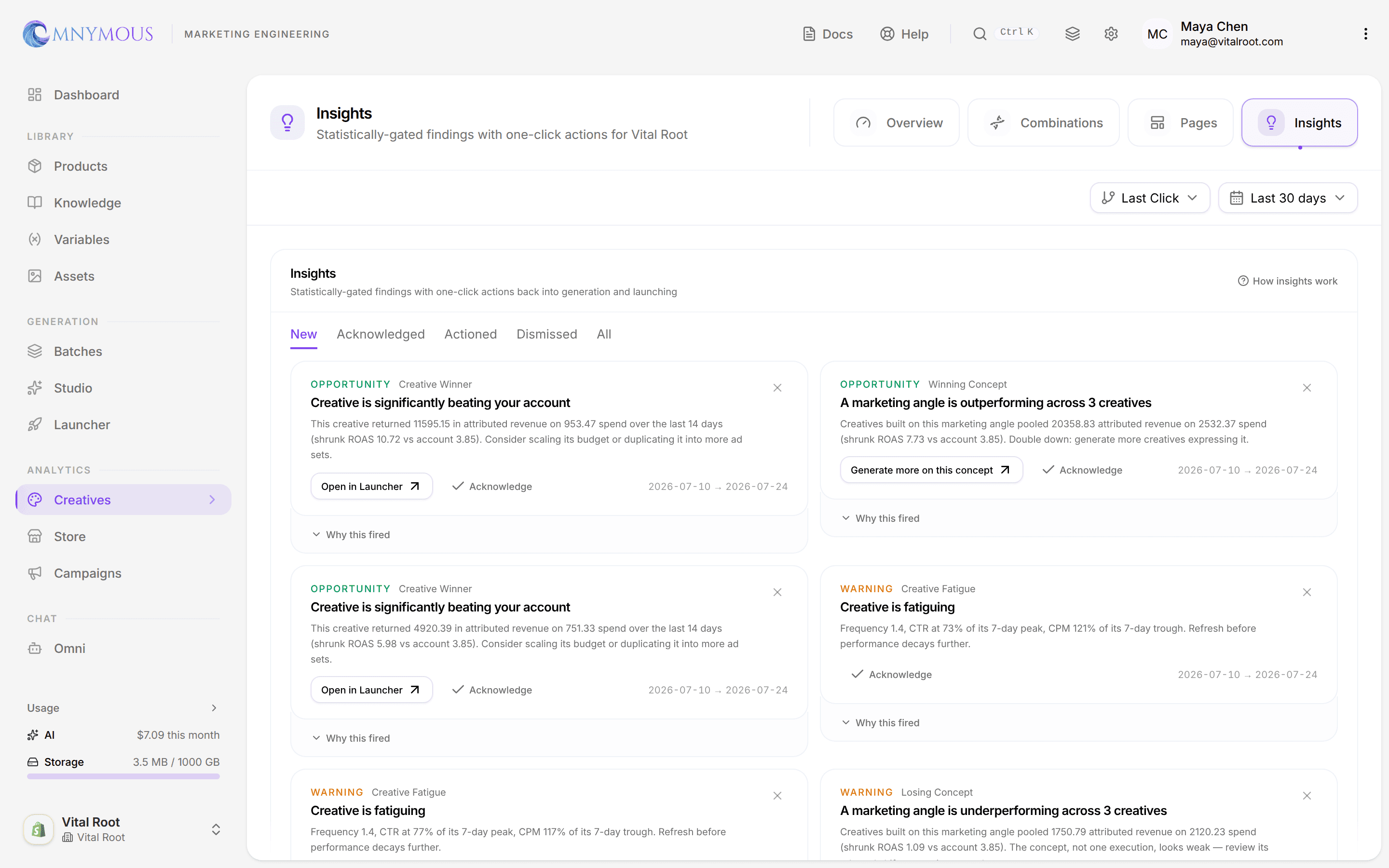
Task: Expand Why this fired on 4920.39 revenue card
Action: 351,738
